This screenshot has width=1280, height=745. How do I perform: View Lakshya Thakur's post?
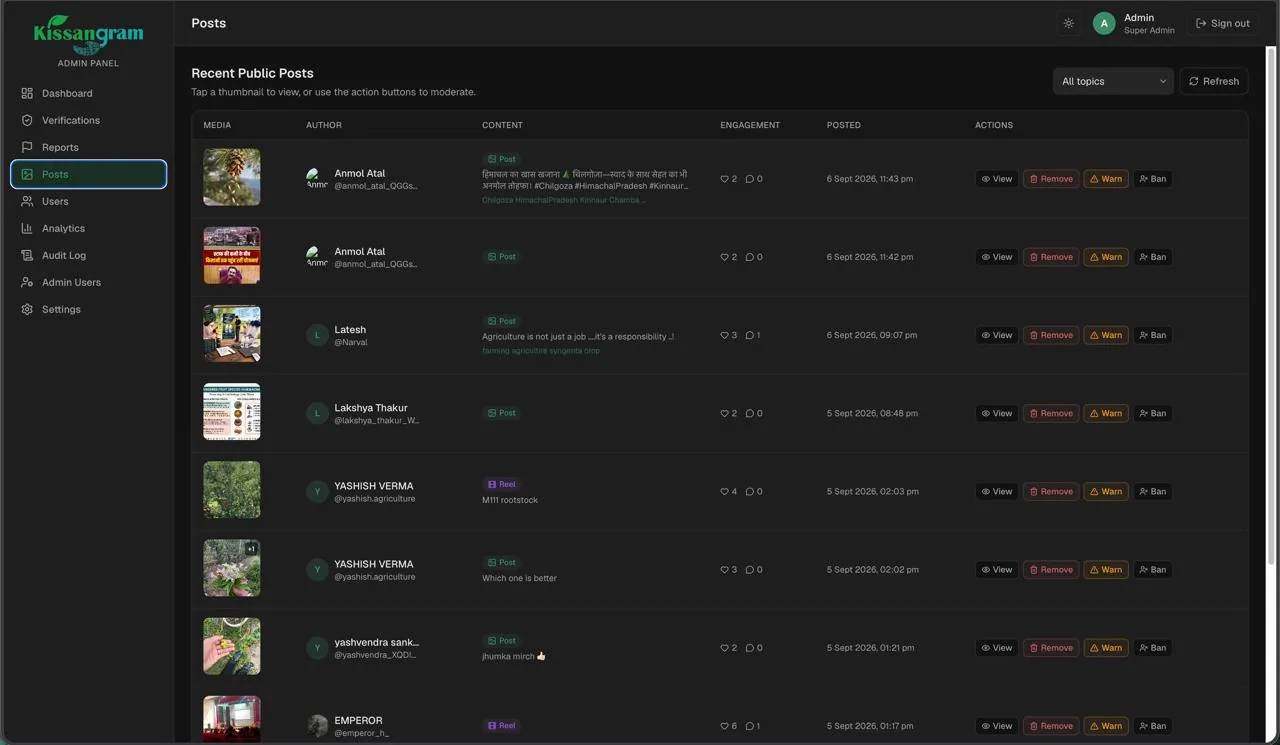(x=996, y=413)
